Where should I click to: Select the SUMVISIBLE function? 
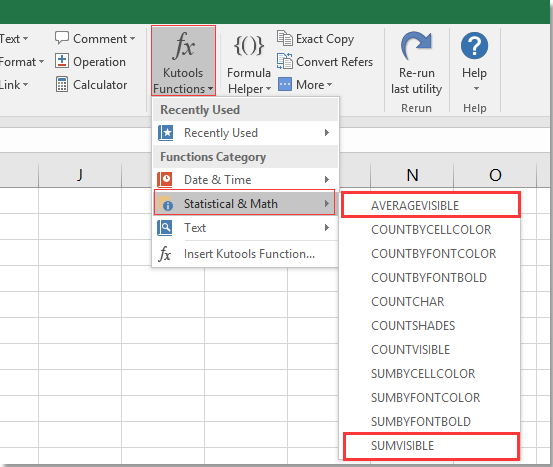pyautogui.click(x=431, y=446)
